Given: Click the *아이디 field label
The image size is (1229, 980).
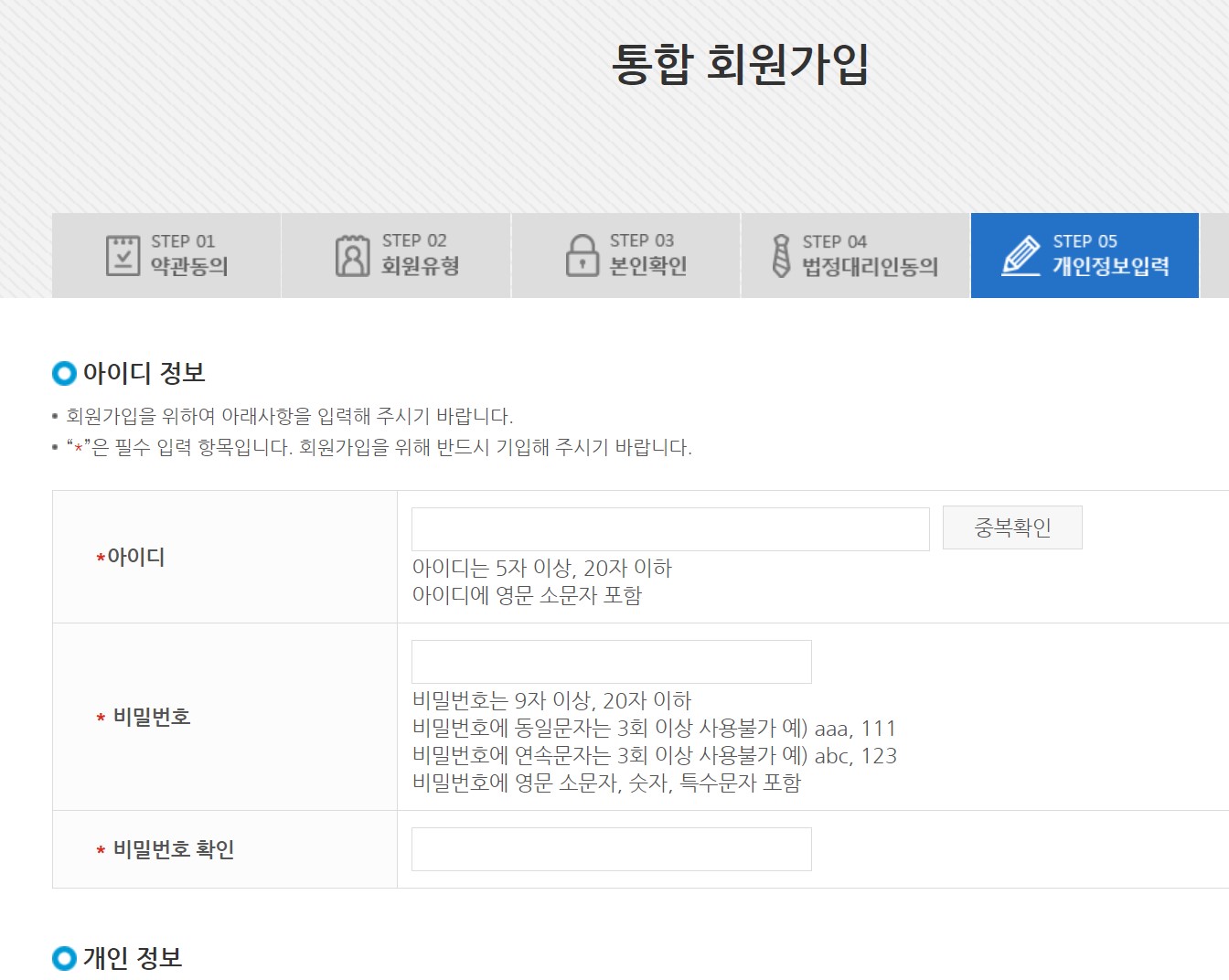Looking at the screenshot, I should point(131,557).
